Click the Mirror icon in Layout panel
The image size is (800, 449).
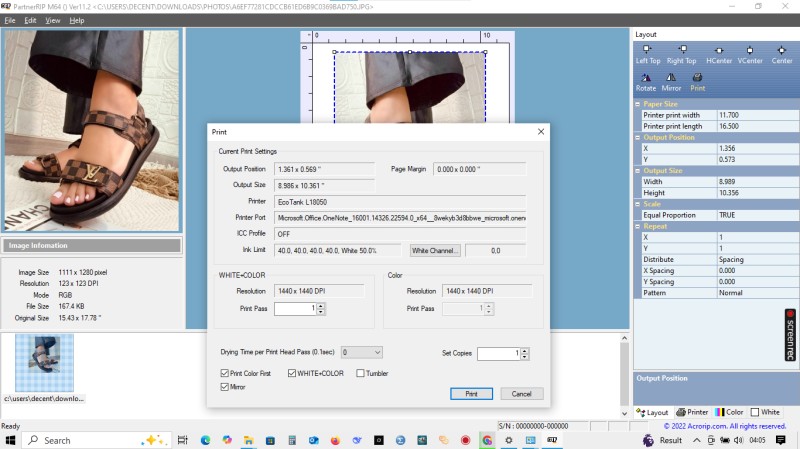(x=671, y=78)
